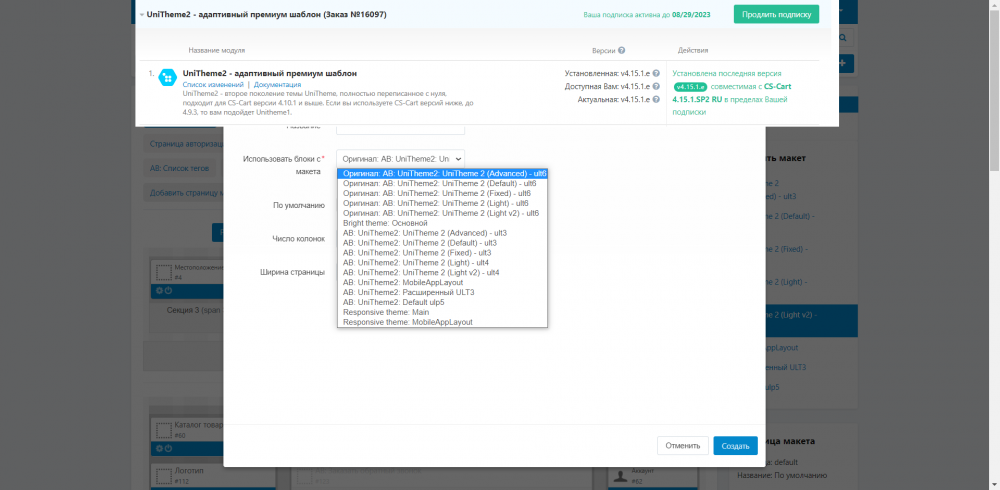The height and width of the screenshot is (490, 1000).
Task: Open the Использовать блоки с макета dropdown
Action: 400,159
